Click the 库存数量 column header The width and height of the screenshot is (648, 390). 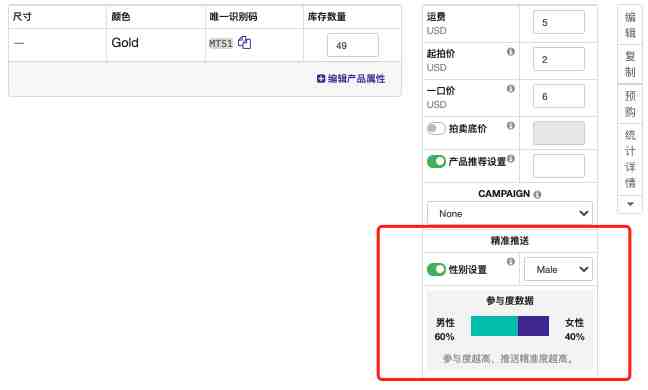[326, 17]
